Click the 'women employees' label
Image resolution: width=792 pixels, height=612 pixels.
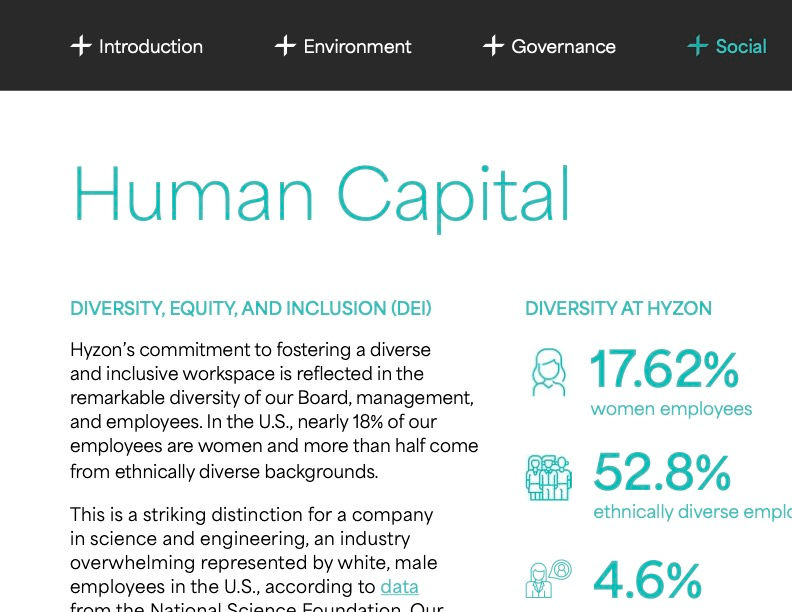671,409
